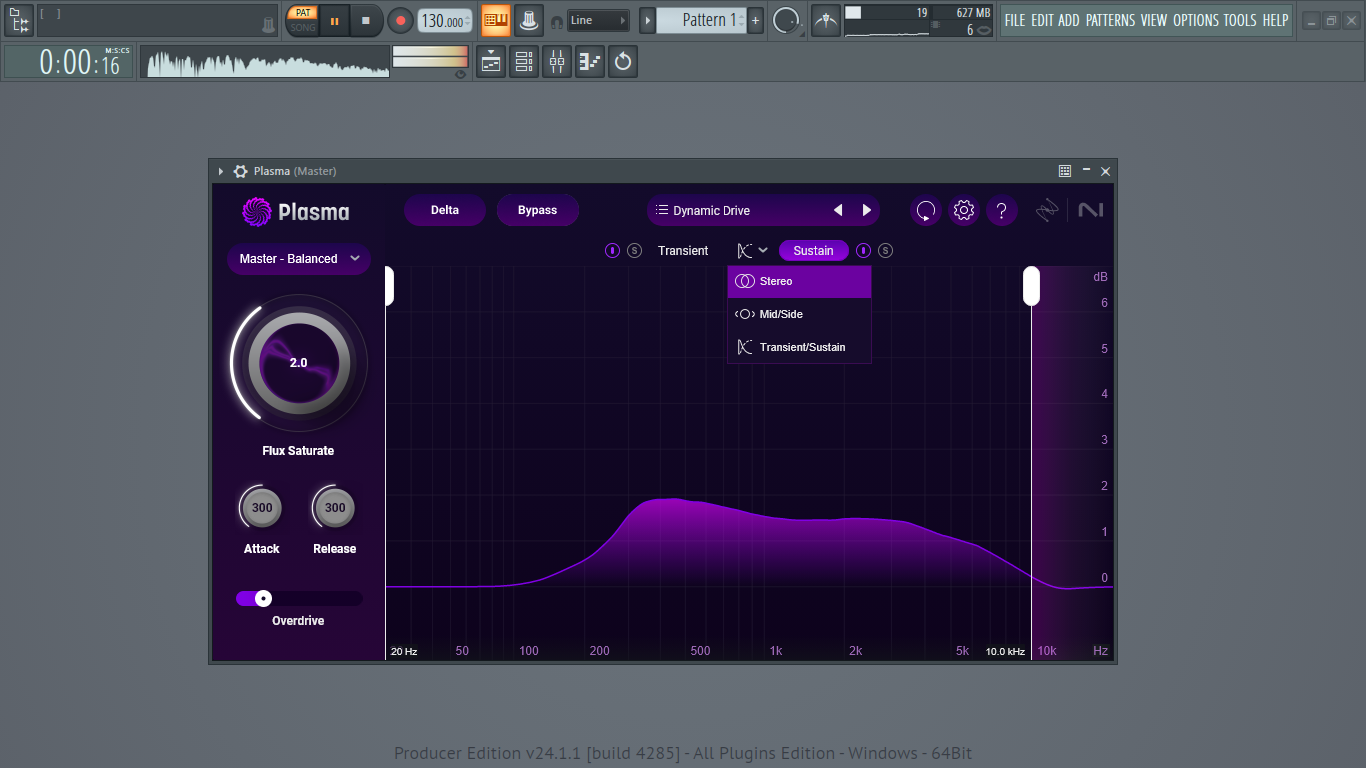Open the channel rack icon
1366x768 pixels.
[523, 62]
